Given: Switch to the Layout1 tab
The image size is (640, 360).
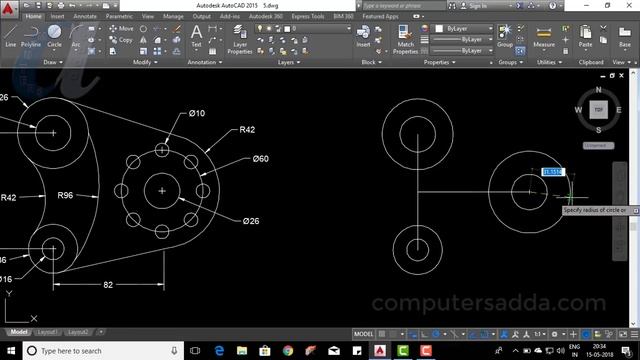Looking at the screenshot, I should click(x=47, y=332).
